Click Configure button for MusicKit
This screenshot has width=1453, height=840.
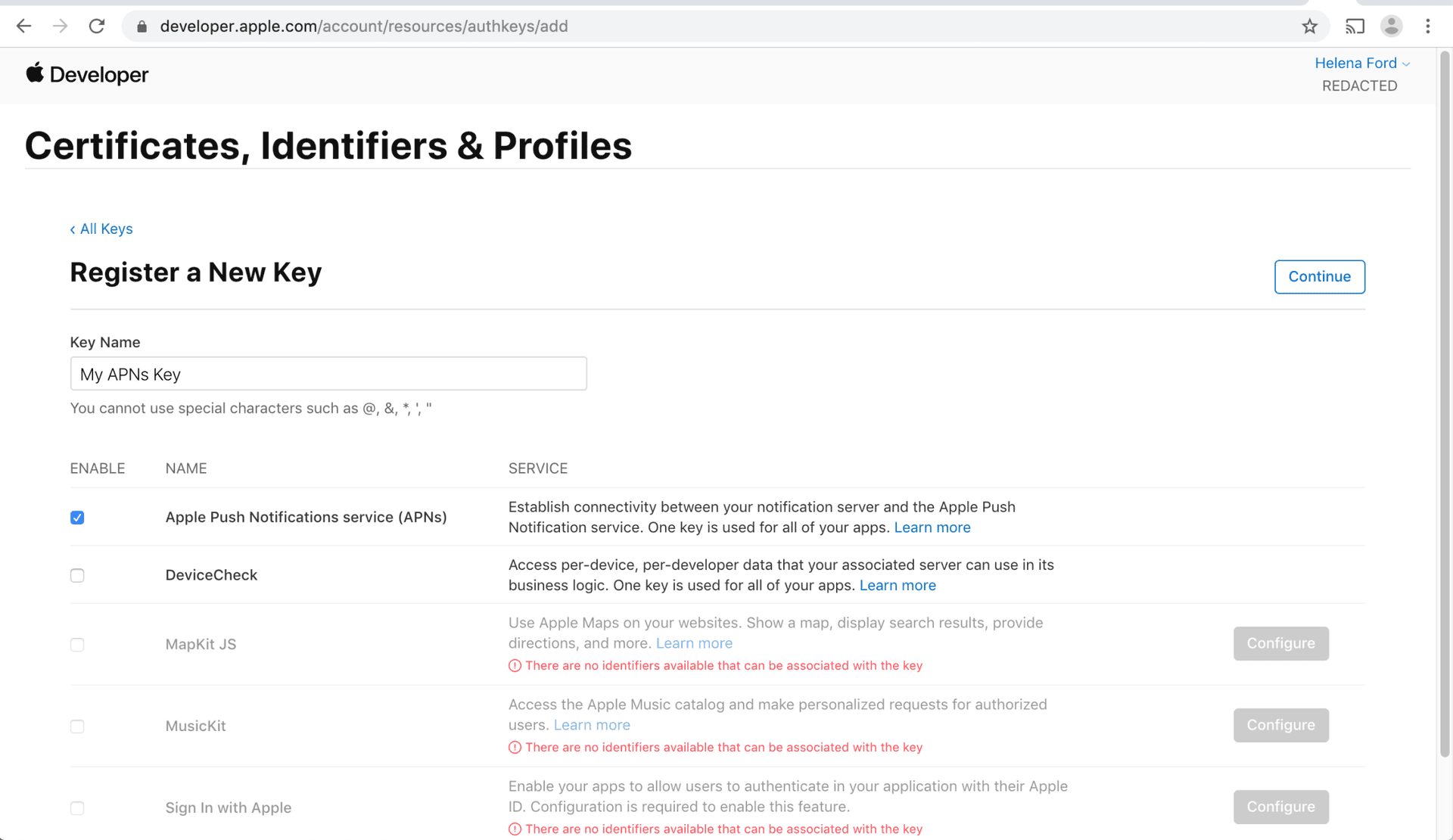[1280, 725]
